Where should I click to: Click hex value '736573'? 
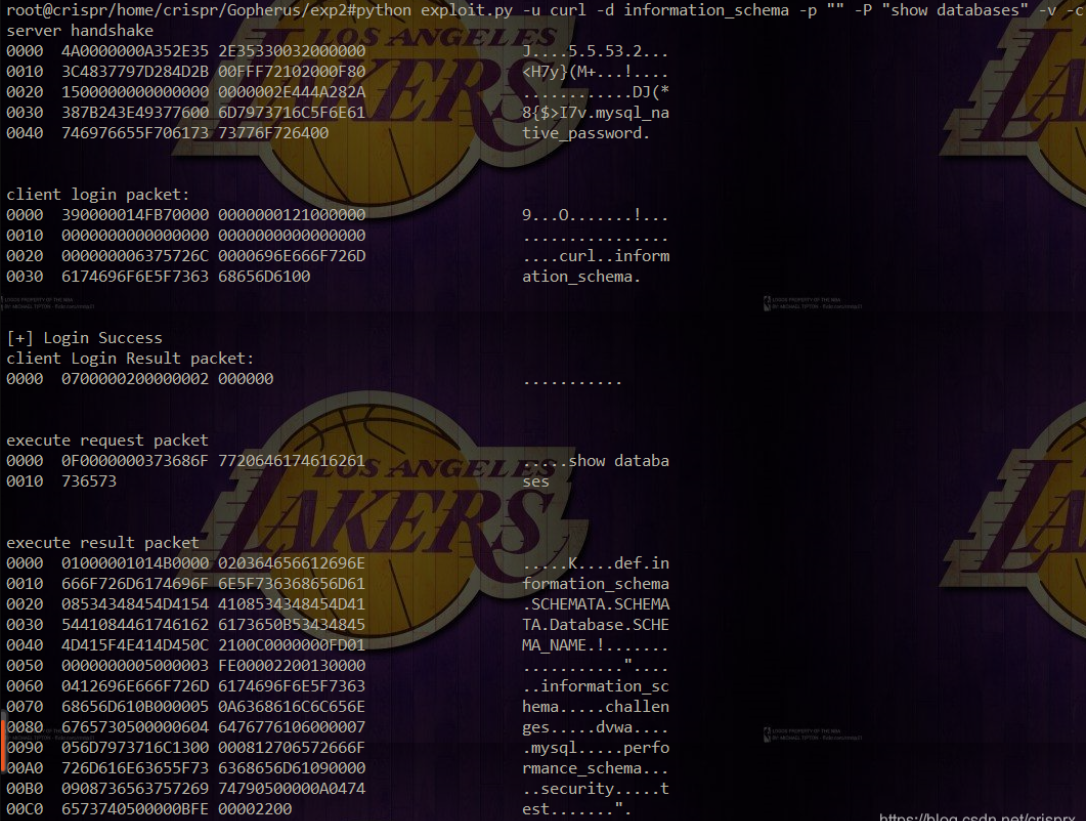pos(89,482)
